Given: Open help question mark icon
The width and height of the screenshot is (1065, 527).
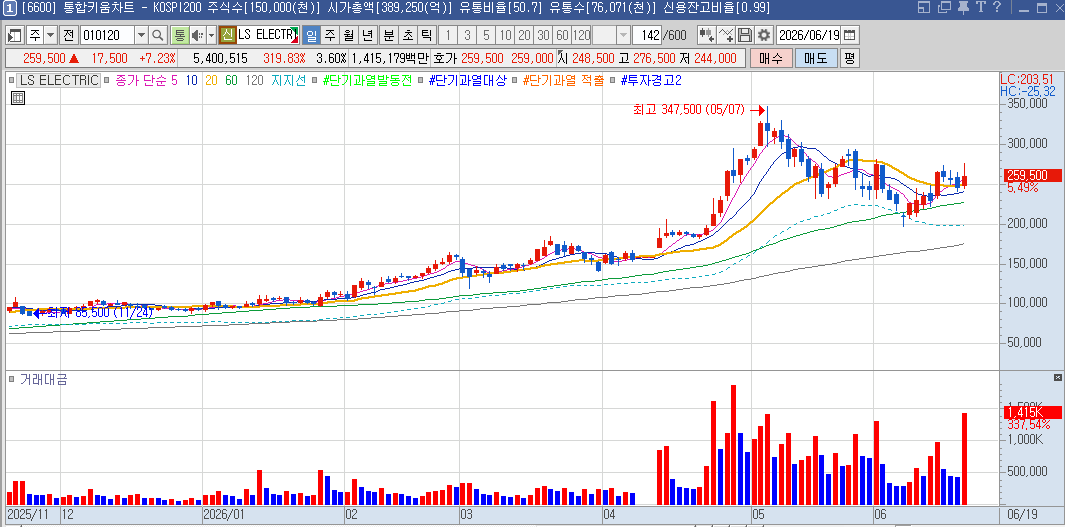Looking at the screenshot, I should (997, 7).
